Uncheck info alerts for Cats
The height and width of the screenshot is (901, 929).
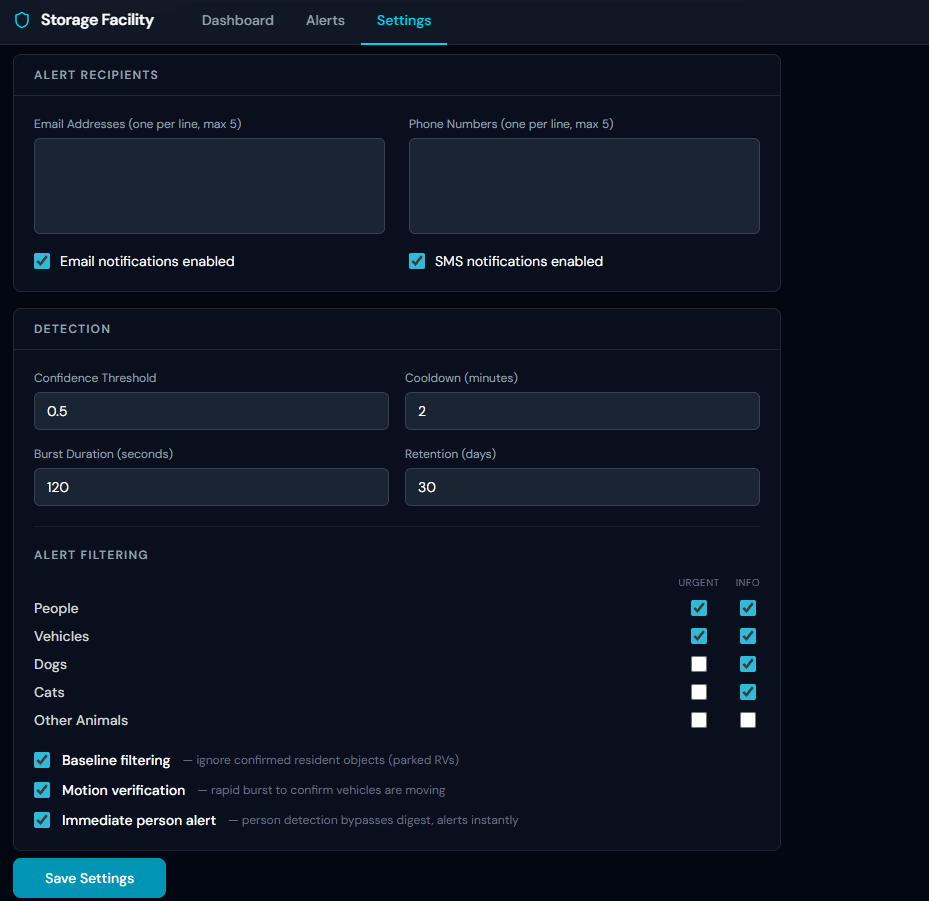pyautogui.click(x=748, y=692)
